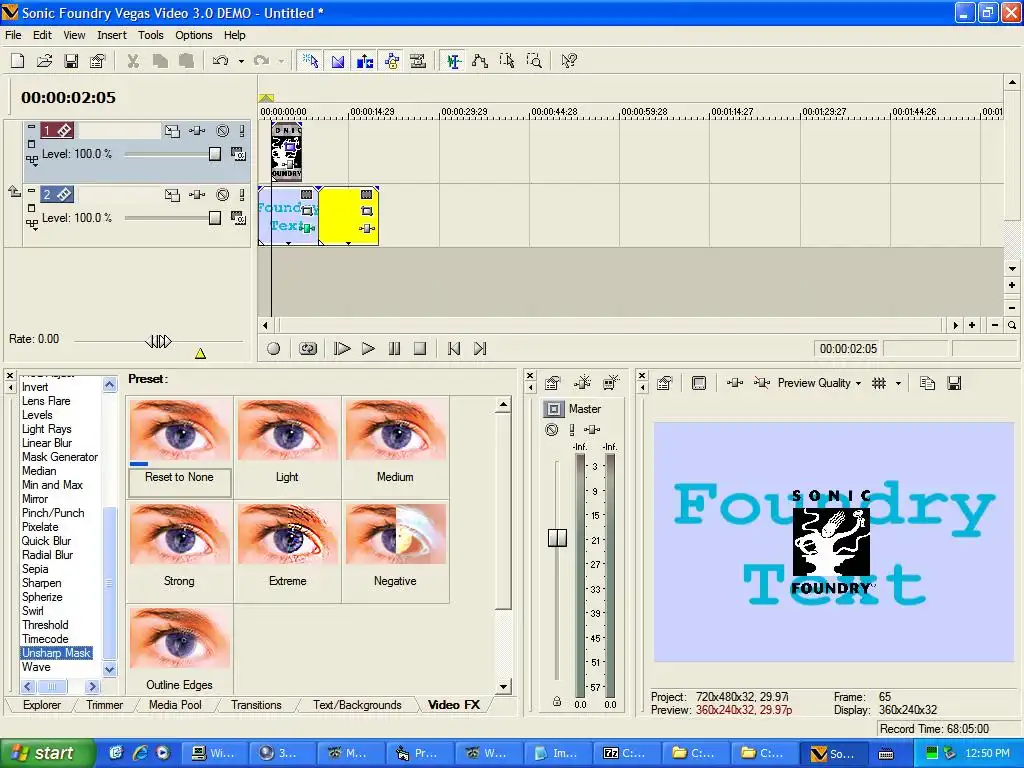Screen dimensions: 1024x768
Task: Open the File menu
Action: click(13, 35)
